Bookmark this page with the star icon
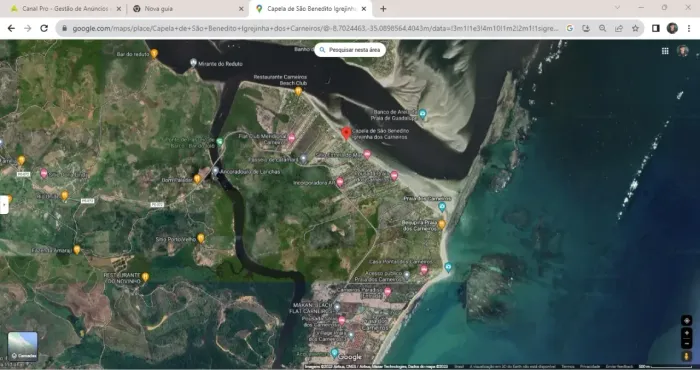Screen dimensions: 700x370 [x=635, y=28]
